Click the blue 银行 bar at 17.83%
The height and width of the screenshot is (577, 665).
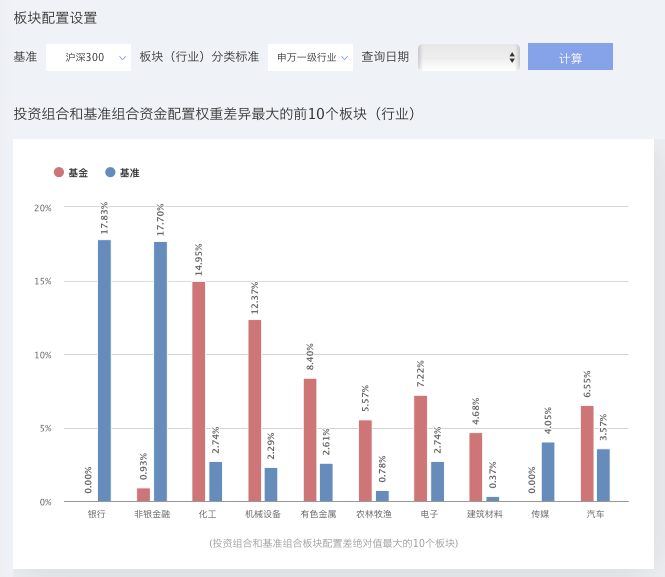104,371
